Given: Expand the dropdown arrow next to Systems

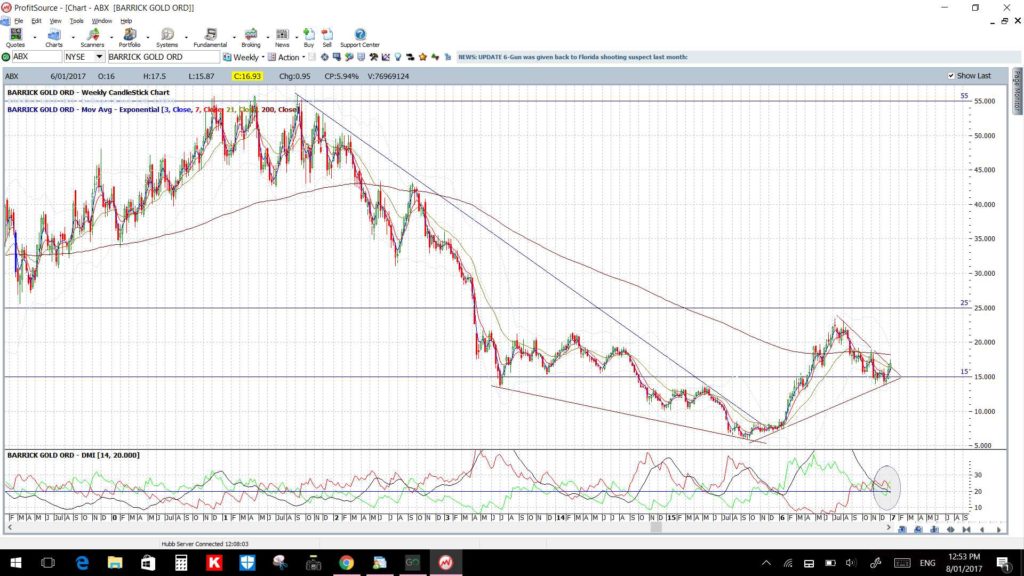Looking at the screenshot, I should click(x=185, y=37).
